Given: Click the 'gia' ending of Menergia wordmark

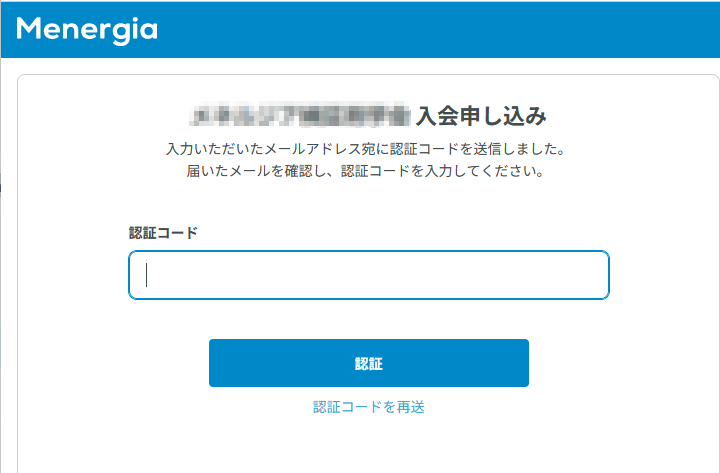Looking at the screenshot, I should (x=138, y=31).
